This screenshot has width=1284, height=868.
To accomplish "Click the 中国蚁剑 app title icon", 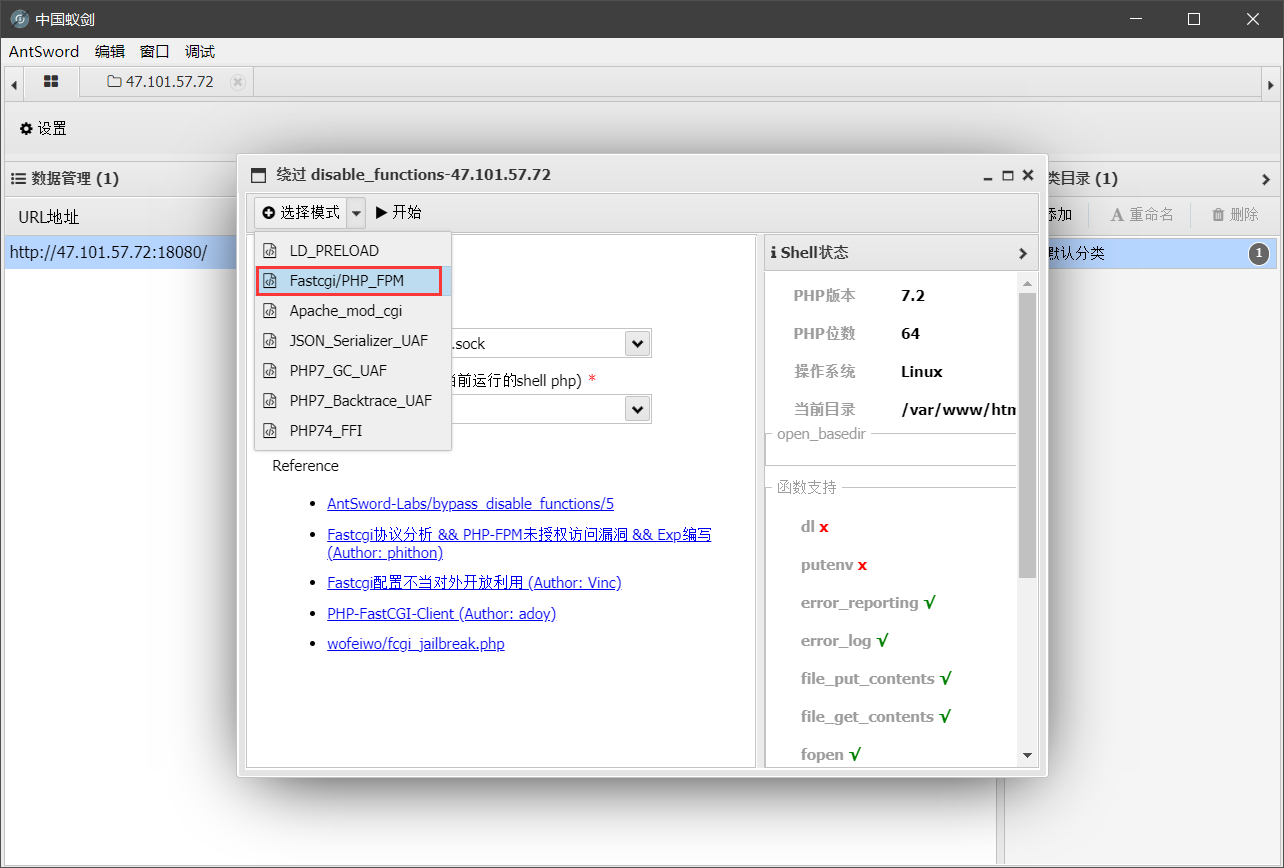I will click(19, 19).
